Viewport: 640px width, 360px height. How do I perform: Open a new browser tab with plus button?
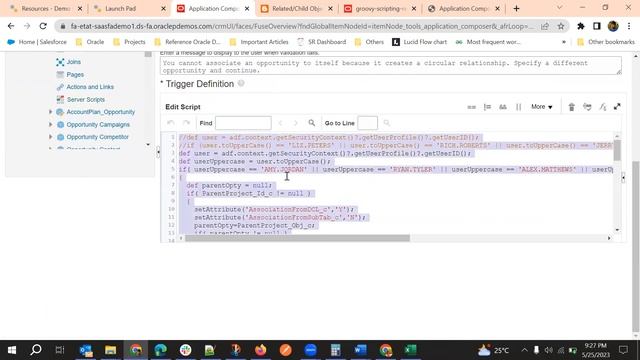pyautogui.click(x=516, y=9)
